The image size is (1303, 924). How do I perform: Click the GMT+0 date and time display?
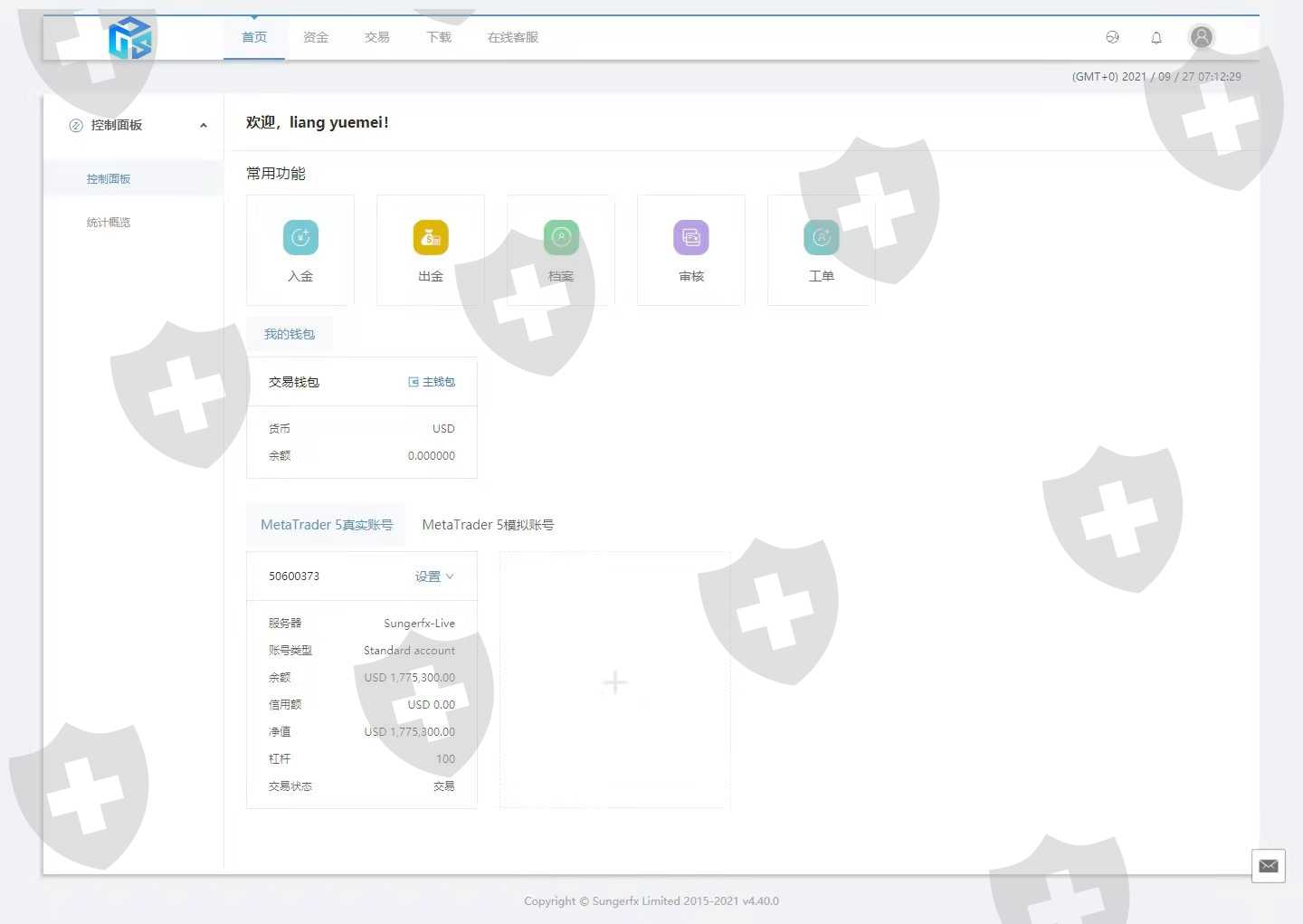(1156, 77)
